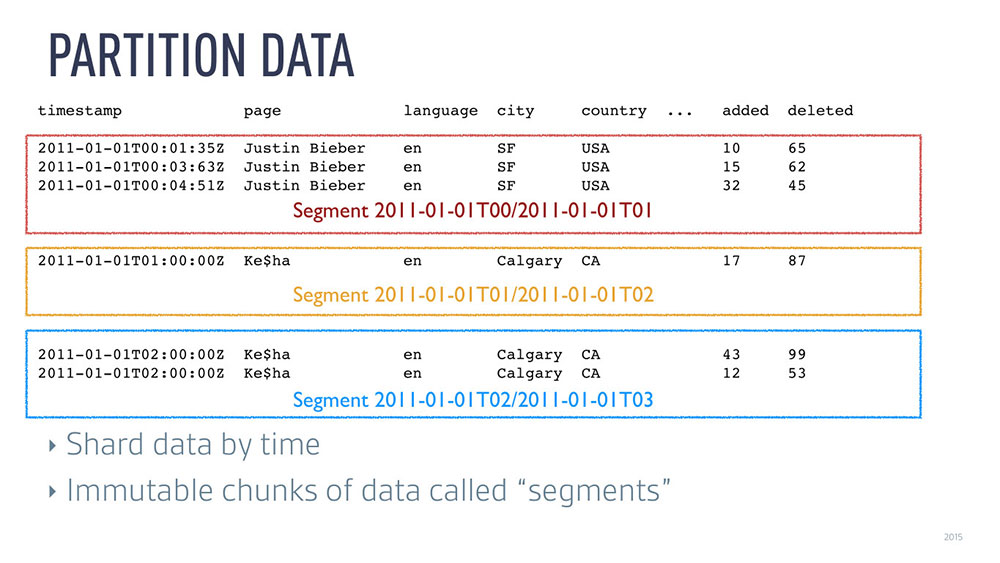The image size is (1000, 563).
Task: Click the 2015 footer label
Action: tap(952, 538)
